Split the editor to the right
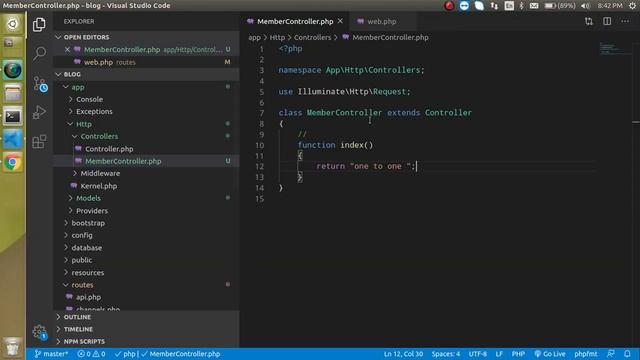 pyautogui.click(x=607, y=21)
